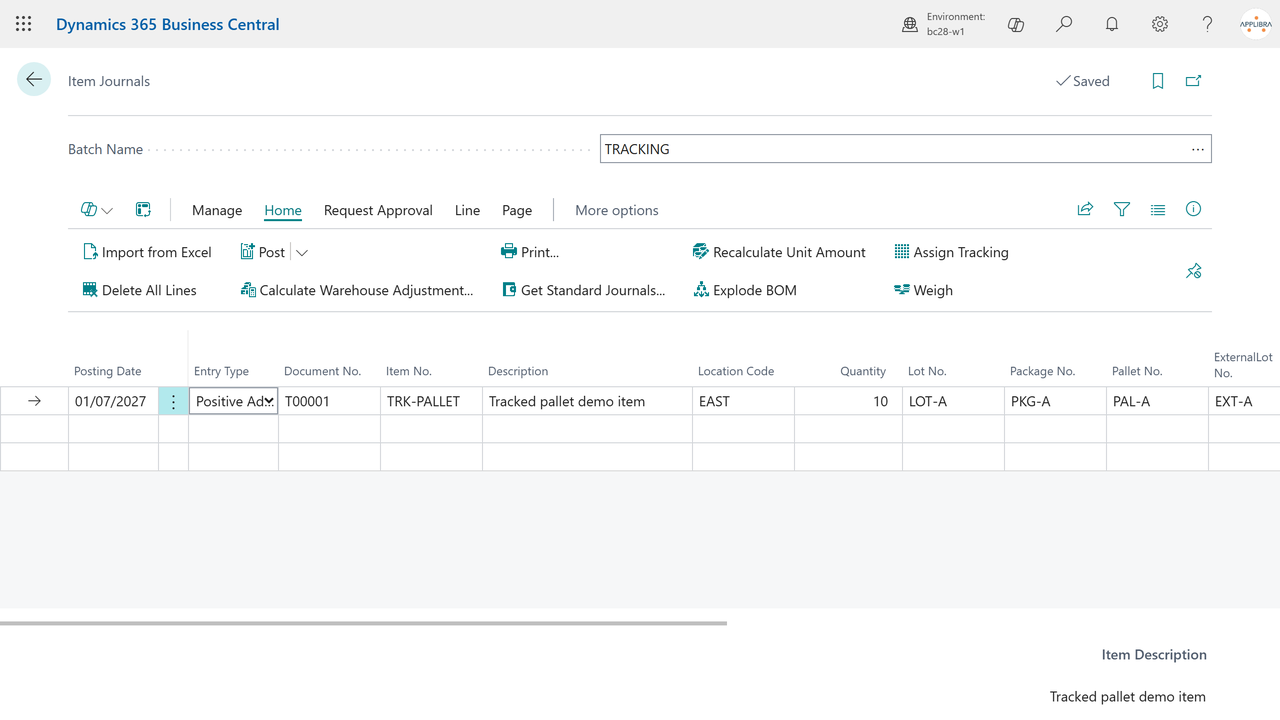The width and height of the screenshot is (1280, 720).
Task: Expand the Post dropdown arrow
Action: point(302,252)
